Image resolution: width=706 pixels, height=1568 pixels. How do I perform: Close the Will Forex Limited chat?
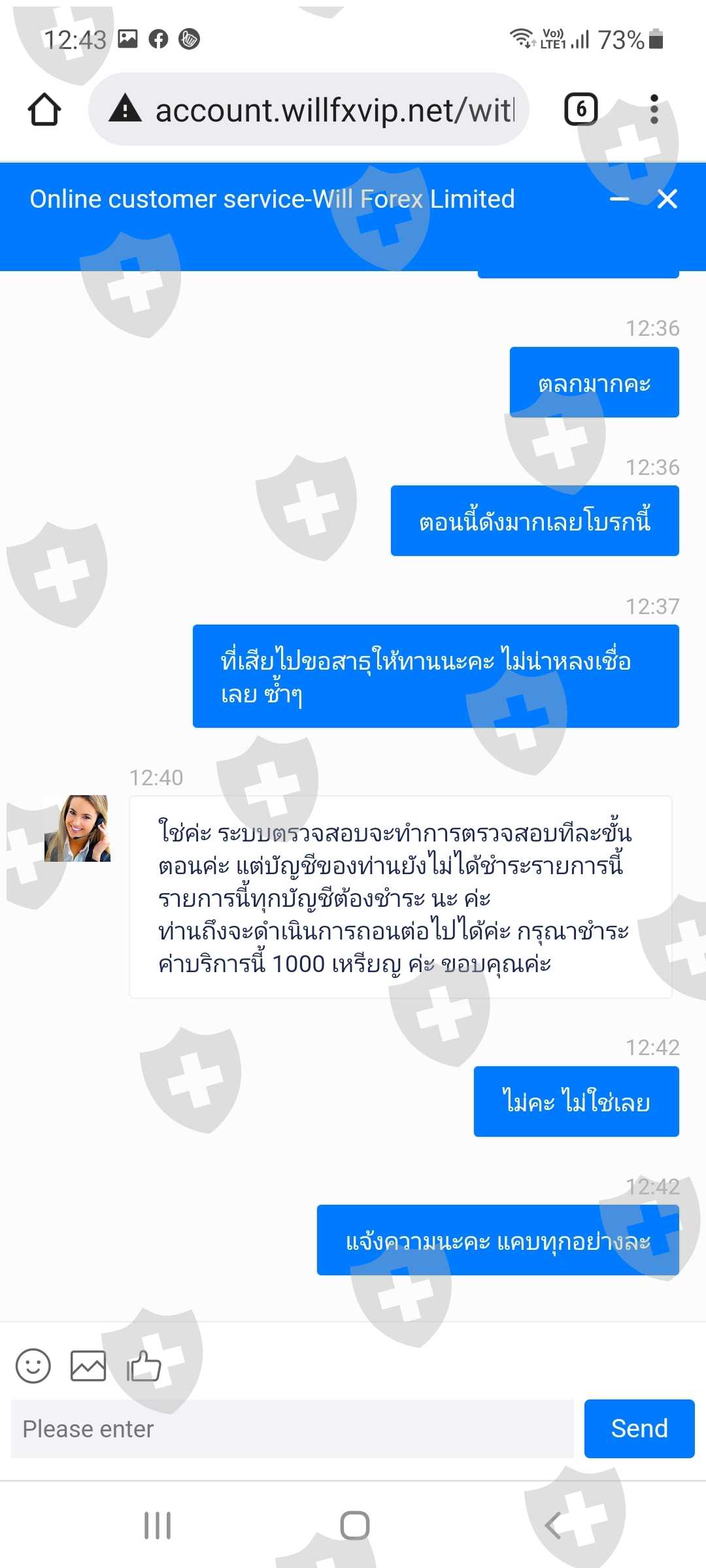click(667, 199)
